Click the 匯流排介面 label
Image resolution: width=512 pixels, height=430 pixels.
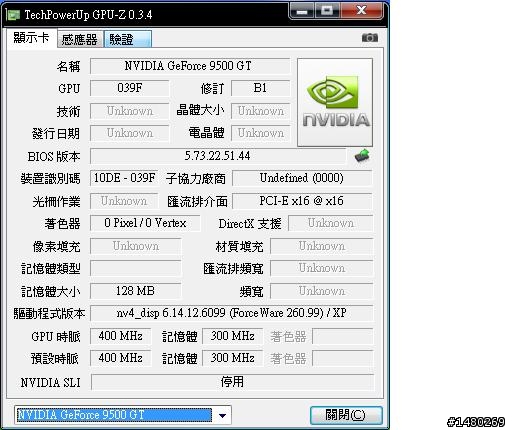197,201
